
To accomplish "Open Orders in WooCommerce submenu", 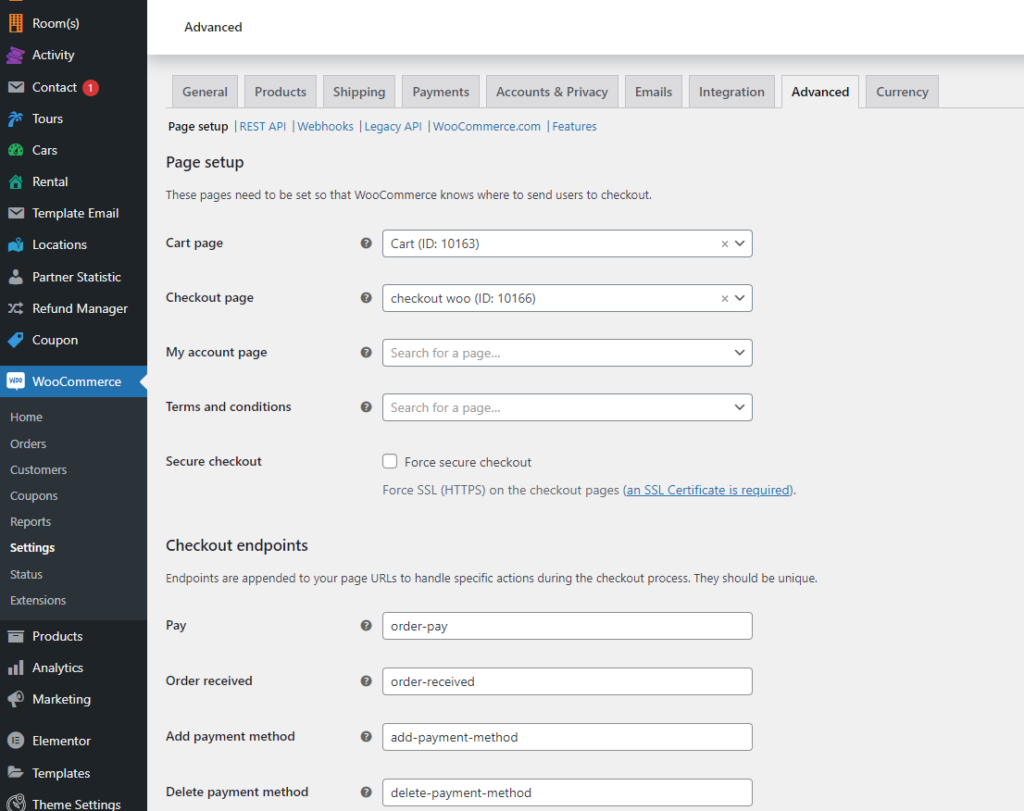I will coord(28,444).
